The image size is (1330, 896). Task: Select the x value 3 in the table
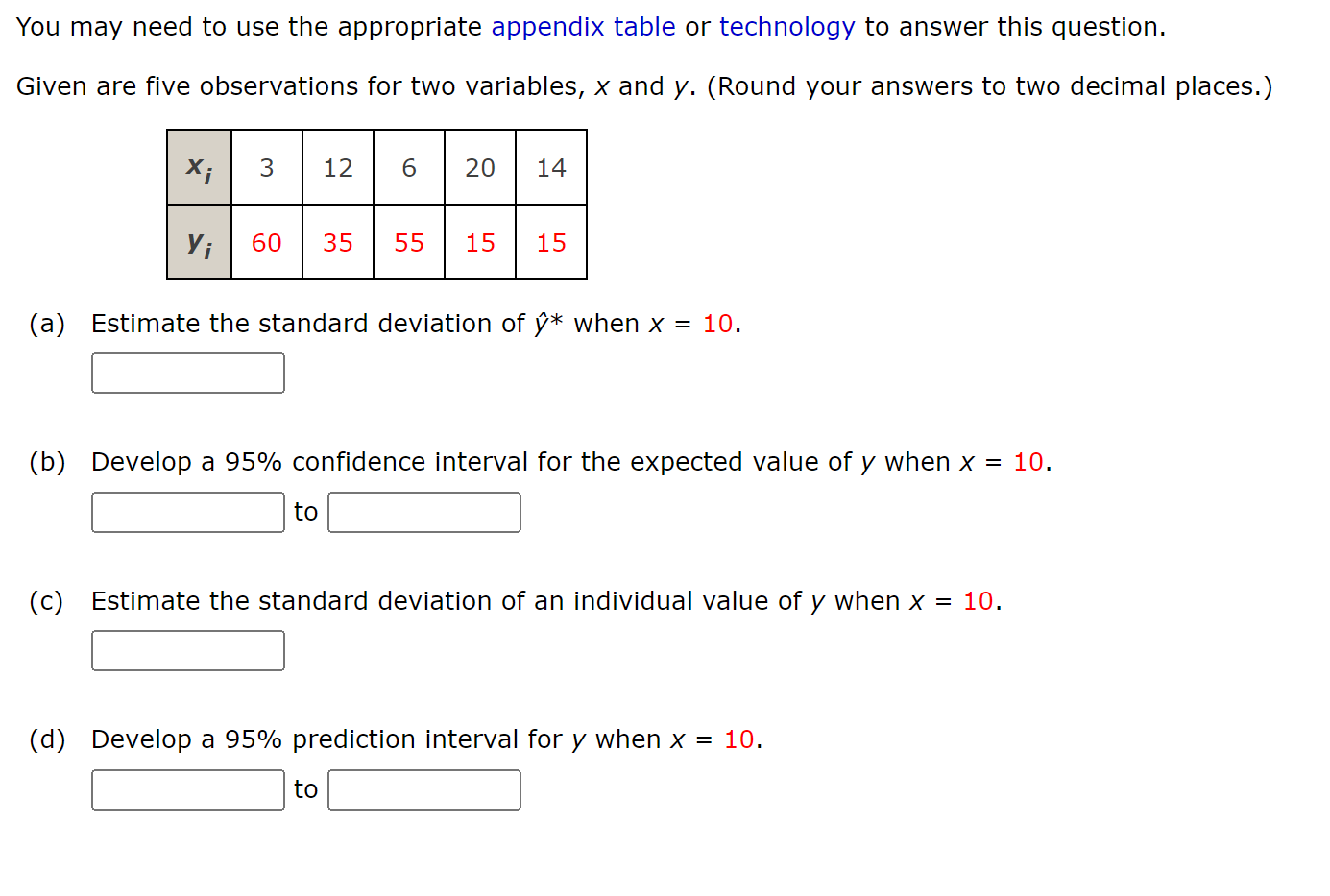pyautogui.click(x=266, y=167)
